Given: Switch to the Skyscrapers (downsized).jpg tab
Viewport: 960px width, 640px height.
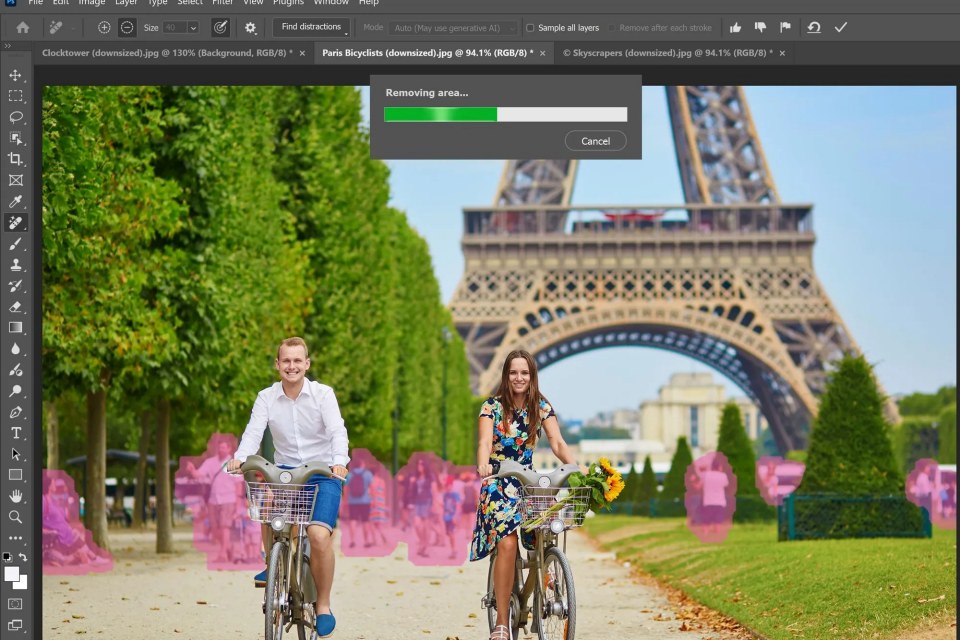Looking at the screenshot, I should point(667,53).
